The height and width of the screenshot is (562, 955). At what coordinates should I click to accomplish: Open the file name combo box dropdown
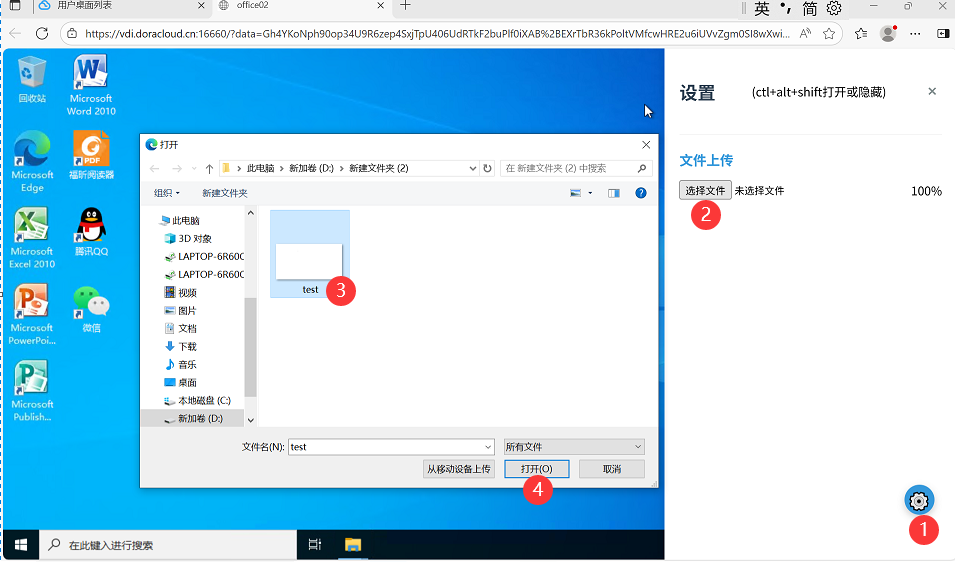pyautogui.click(x=487, y=447)
